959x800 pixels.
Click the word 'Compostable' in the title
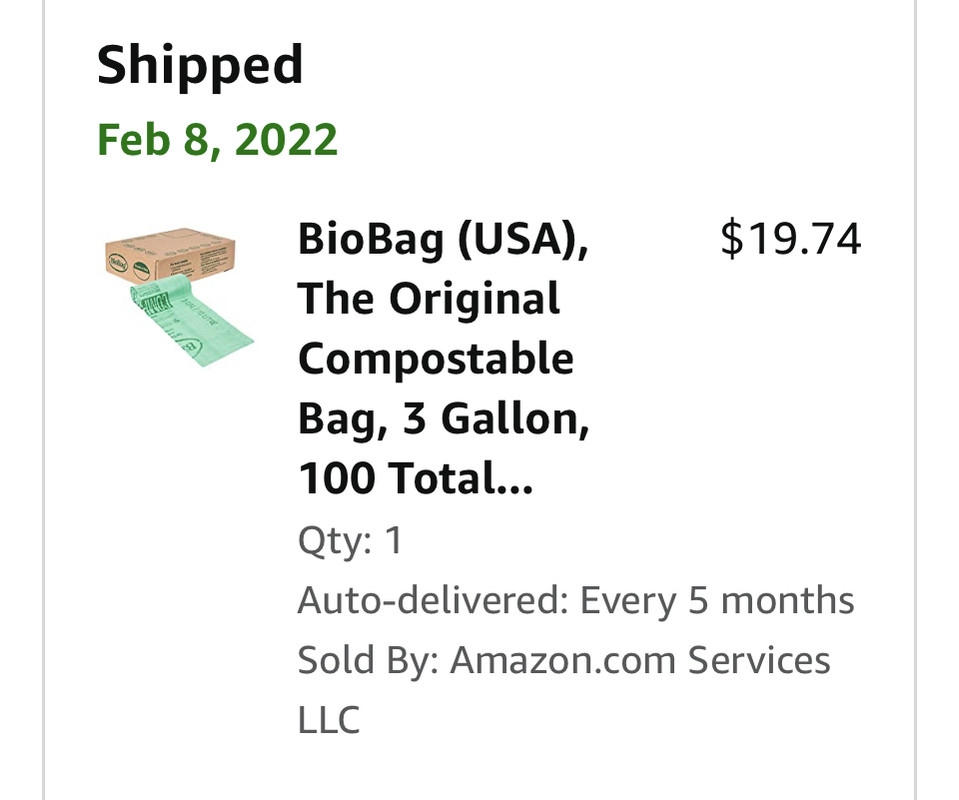(x=435, y=358)
